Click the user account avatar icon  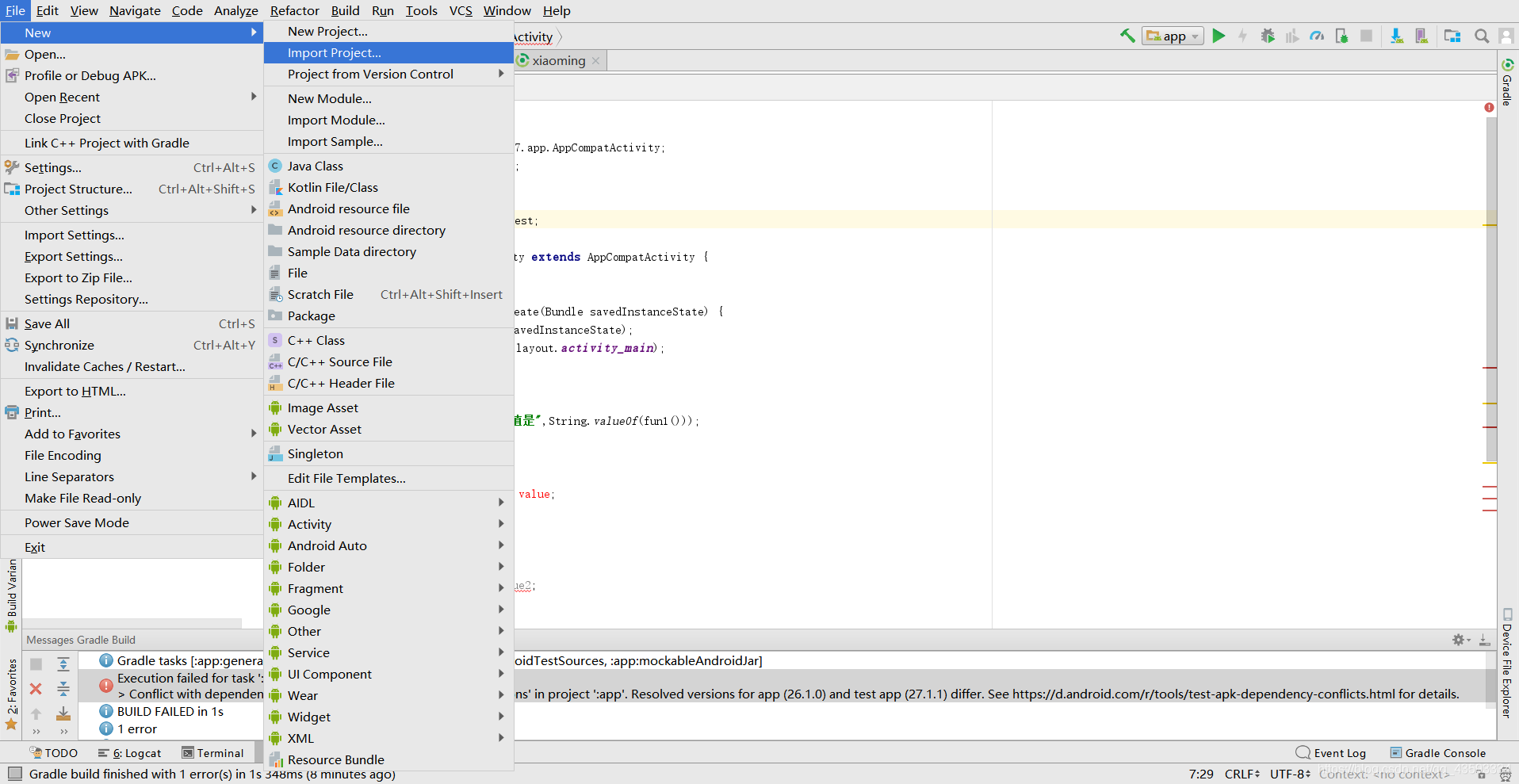click(1506, 36)
